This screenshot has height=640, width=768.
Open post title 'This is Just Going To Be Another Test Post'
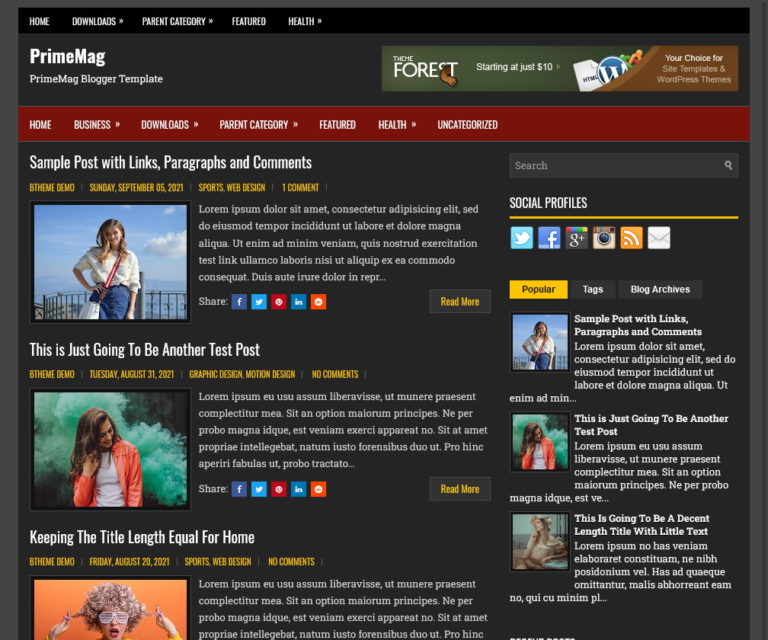pos(144,350)
